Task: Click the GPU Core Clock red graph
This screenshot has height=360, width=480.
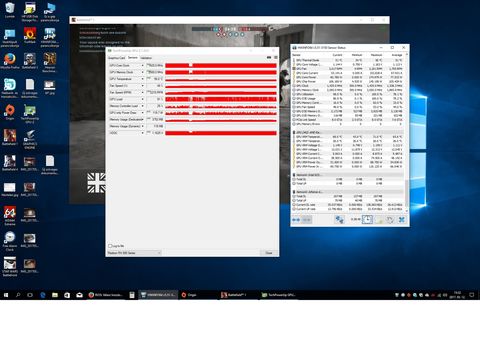Action: point(221,65)
